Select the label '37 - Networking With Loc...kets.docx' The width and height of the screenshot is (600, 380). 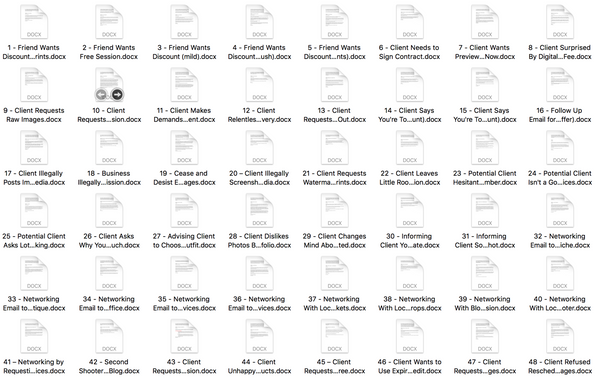click(x=334, y=303)
